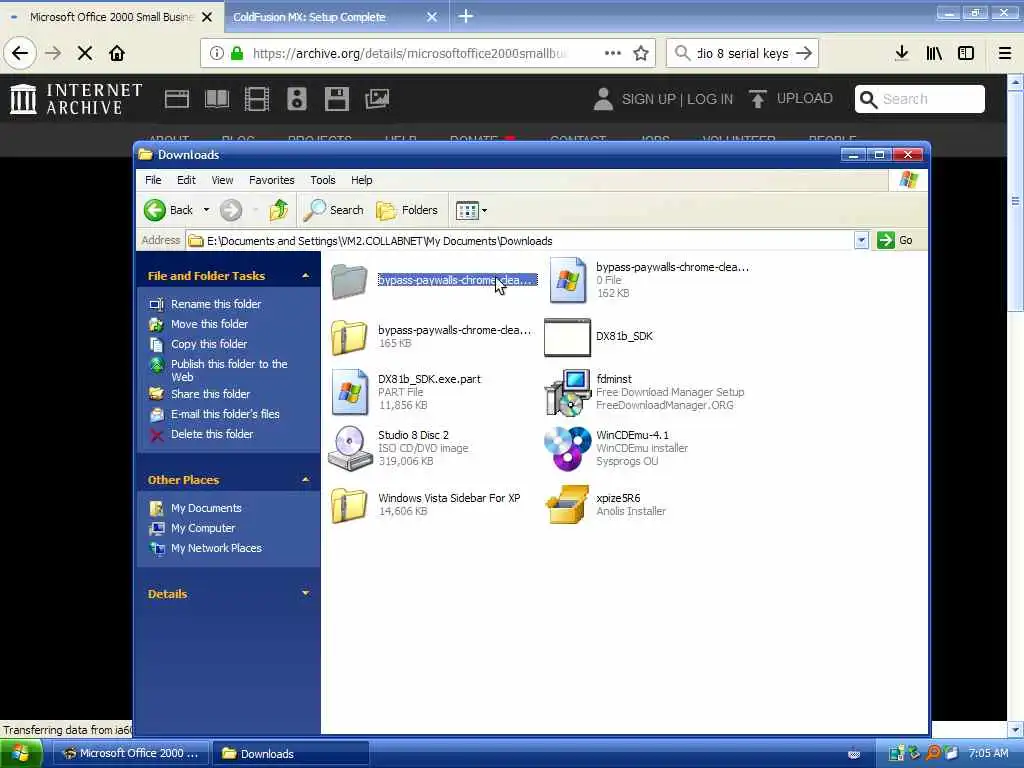This screenshot has height=768, width=1024.
Task: Open the Help menu in Downloads window
Action: pyautogui.click(x=361, y=180)
